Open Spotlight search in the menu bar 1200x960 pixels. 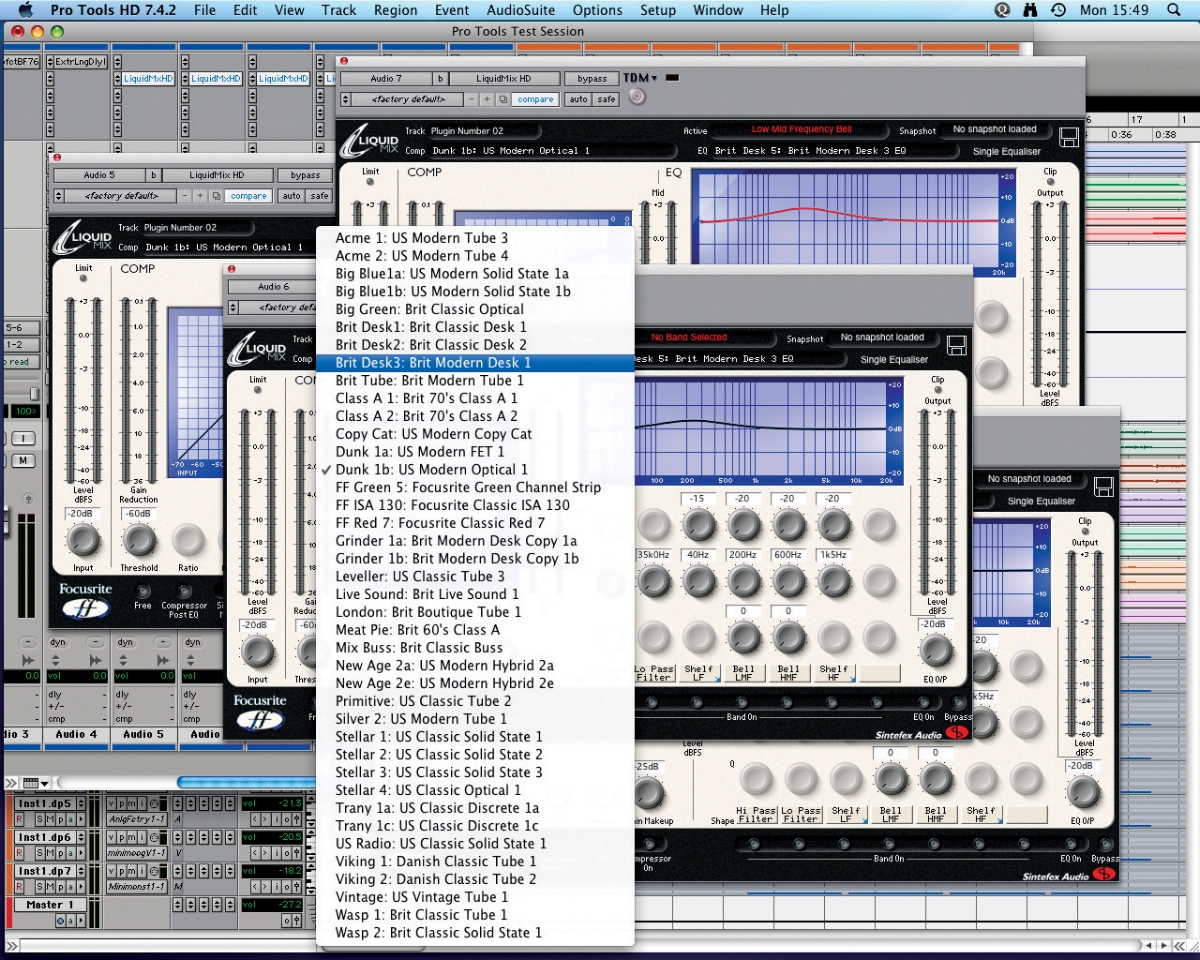point(1173,10)
